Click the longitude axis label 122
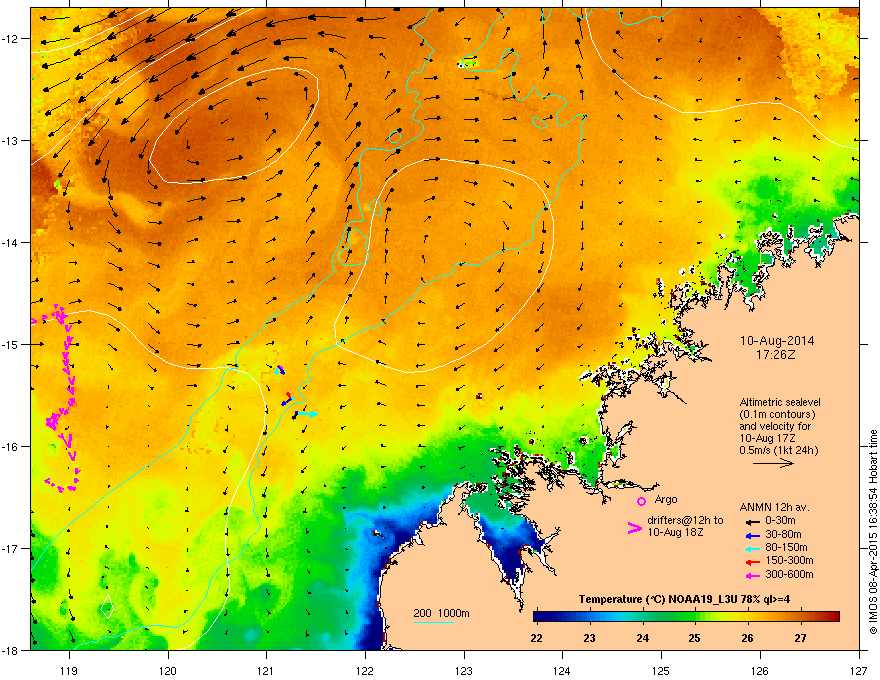This screenshot has width=880, height=680. (x=365, y=670)
